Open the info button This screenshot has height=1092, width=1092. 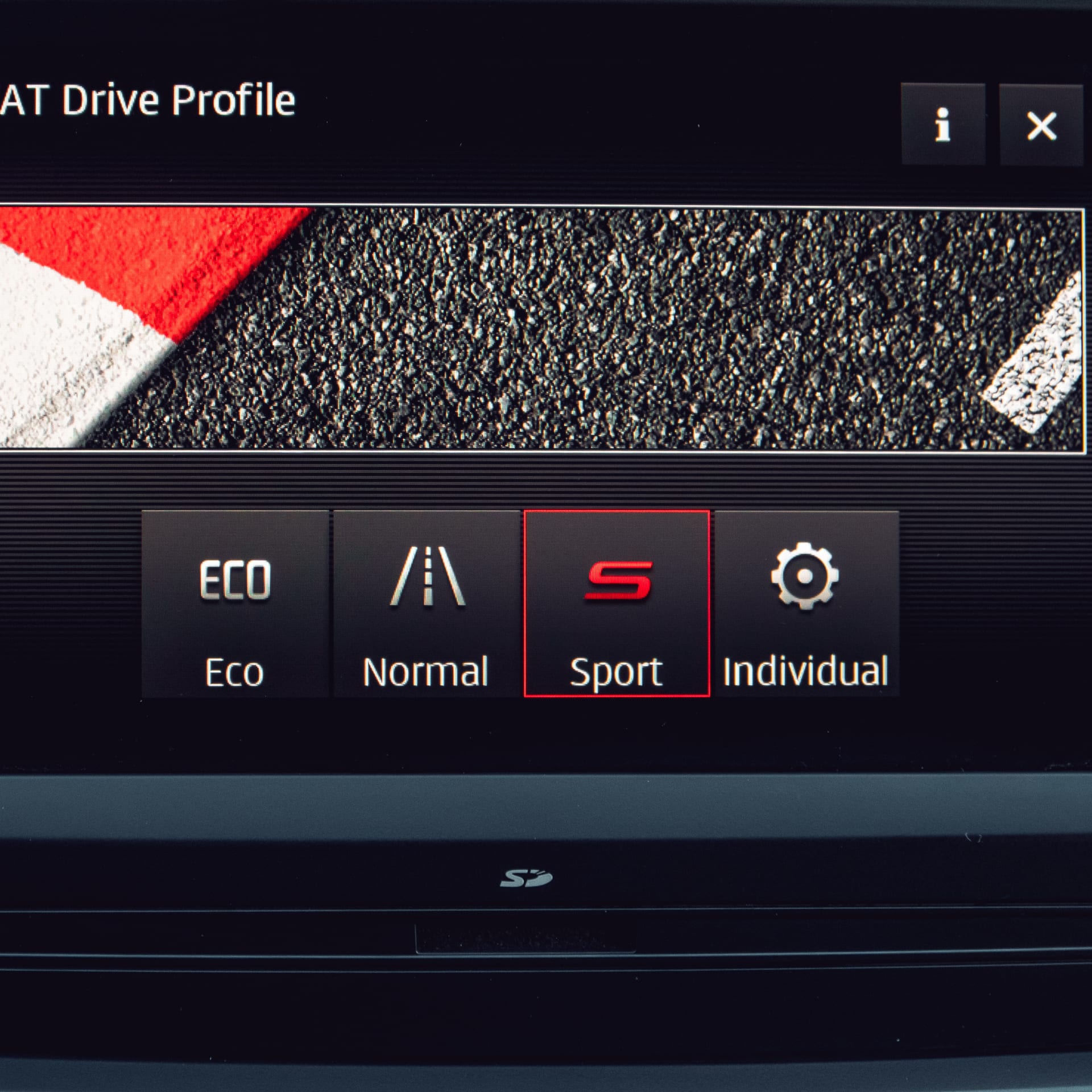click(943, 124)
